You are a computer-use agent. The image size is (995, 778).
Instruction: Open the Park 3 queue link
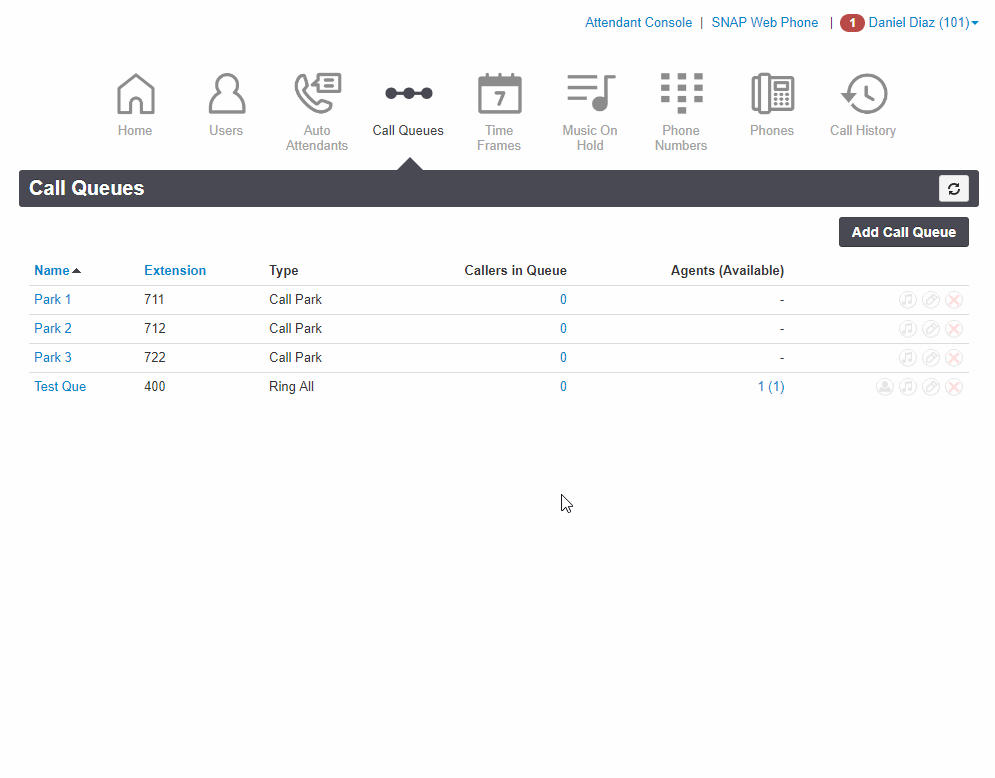pyautogui.click(x=53, y=358)
